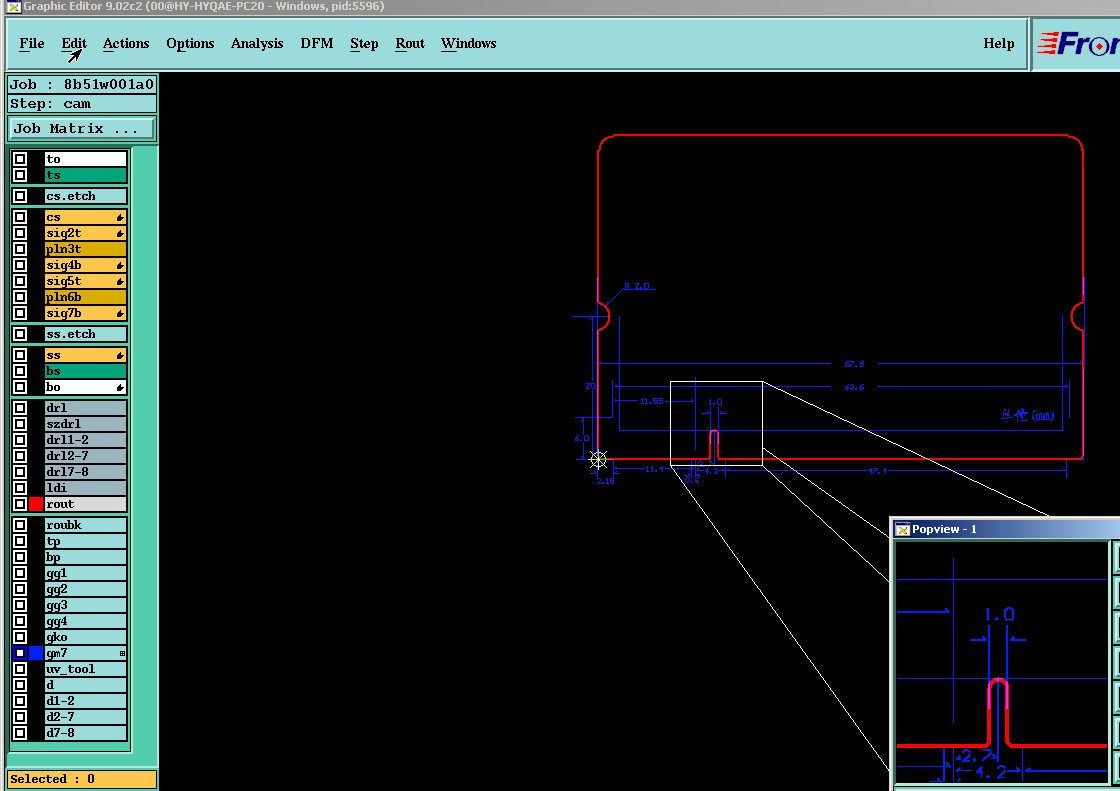Click the Selected : 0 status field
1120x791 pixels.
click(81, 779)
